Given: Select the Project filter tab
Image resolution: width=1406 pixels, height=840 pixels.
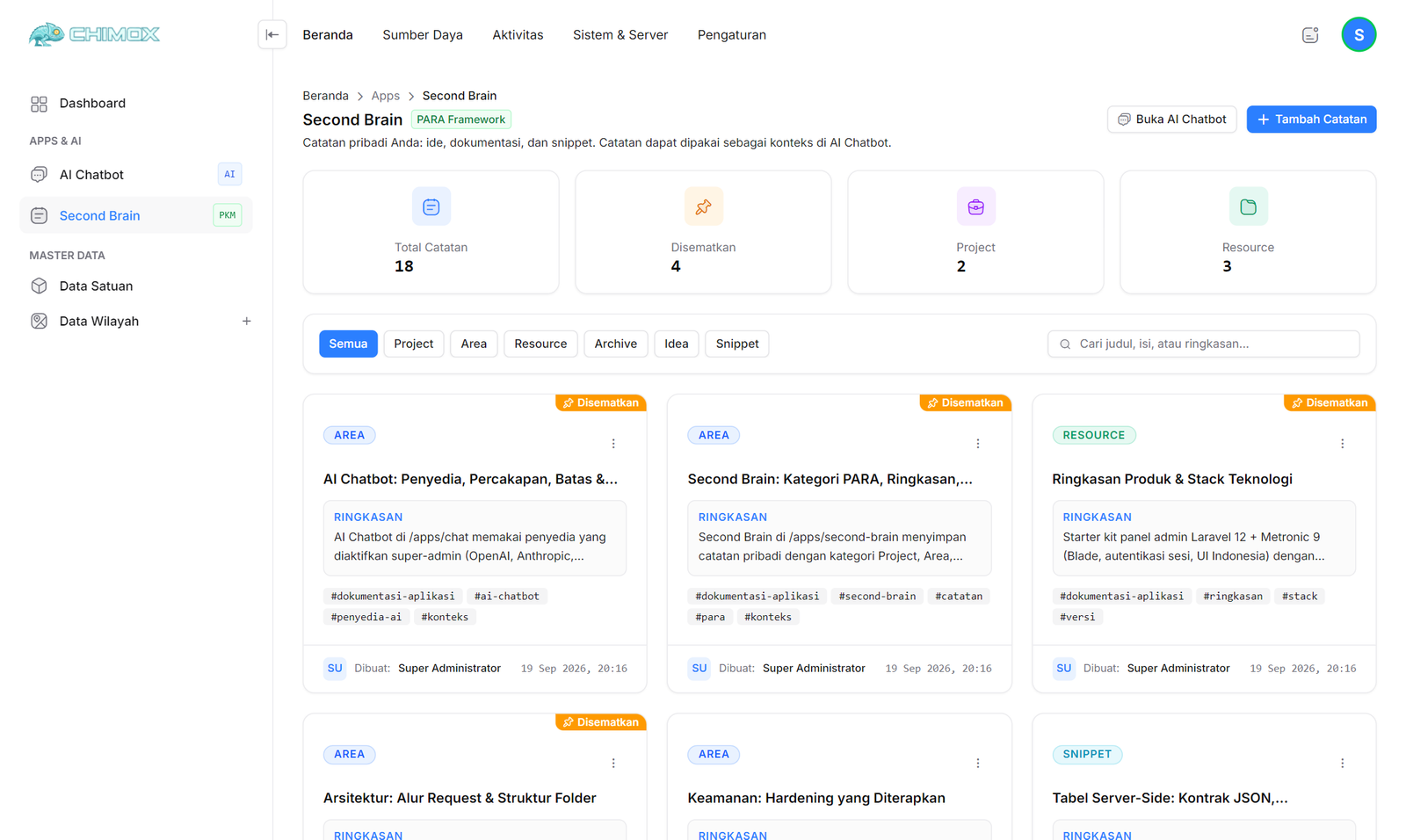Looking at the screenshot, I should click(x=414, y=344).
